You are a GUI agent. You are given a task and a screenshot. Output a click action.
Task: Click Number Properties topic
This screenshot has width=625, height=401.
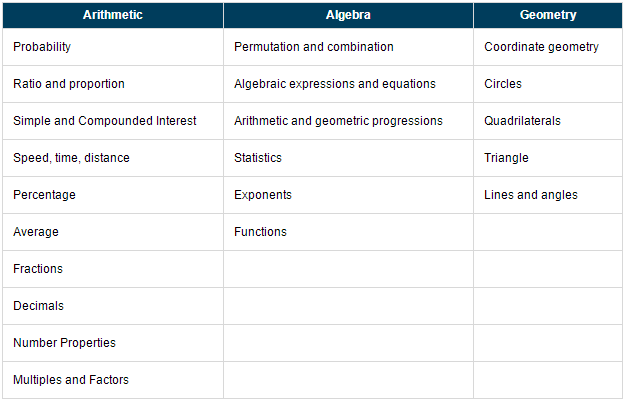pyautogui.click(x=65, y=343)
